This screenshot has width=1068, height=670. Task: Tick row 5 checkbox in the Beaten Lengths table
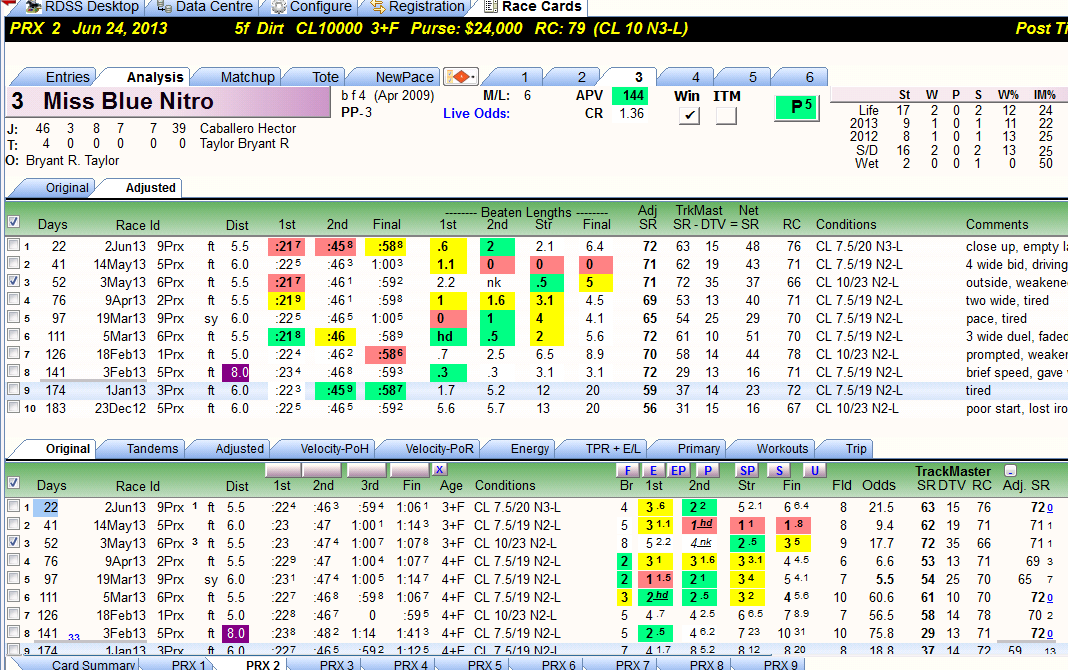tap(13, 317)
